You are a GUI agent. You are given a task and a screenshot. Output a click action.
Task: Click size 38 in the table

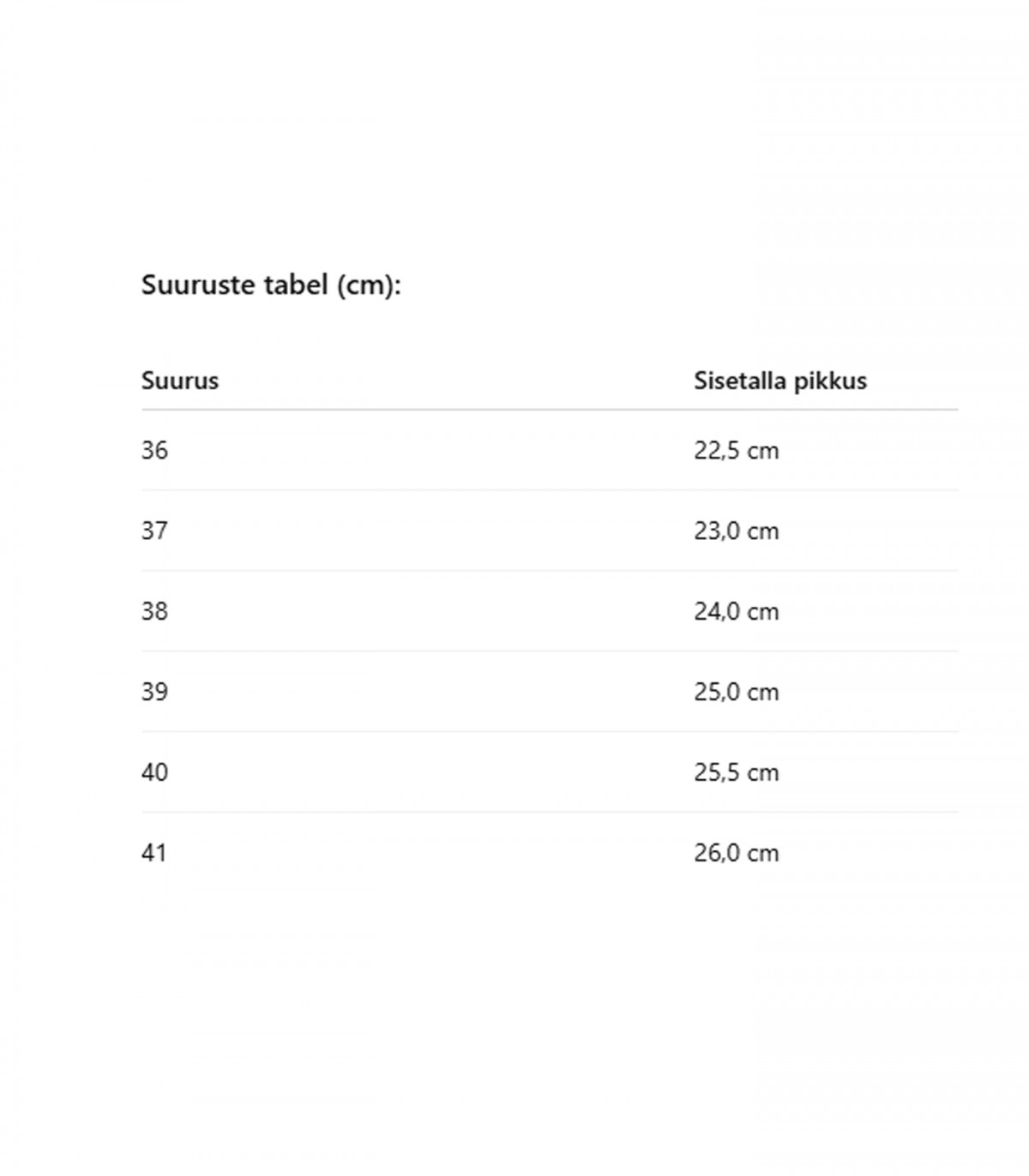pyautogui.click(x=154, y=611)
